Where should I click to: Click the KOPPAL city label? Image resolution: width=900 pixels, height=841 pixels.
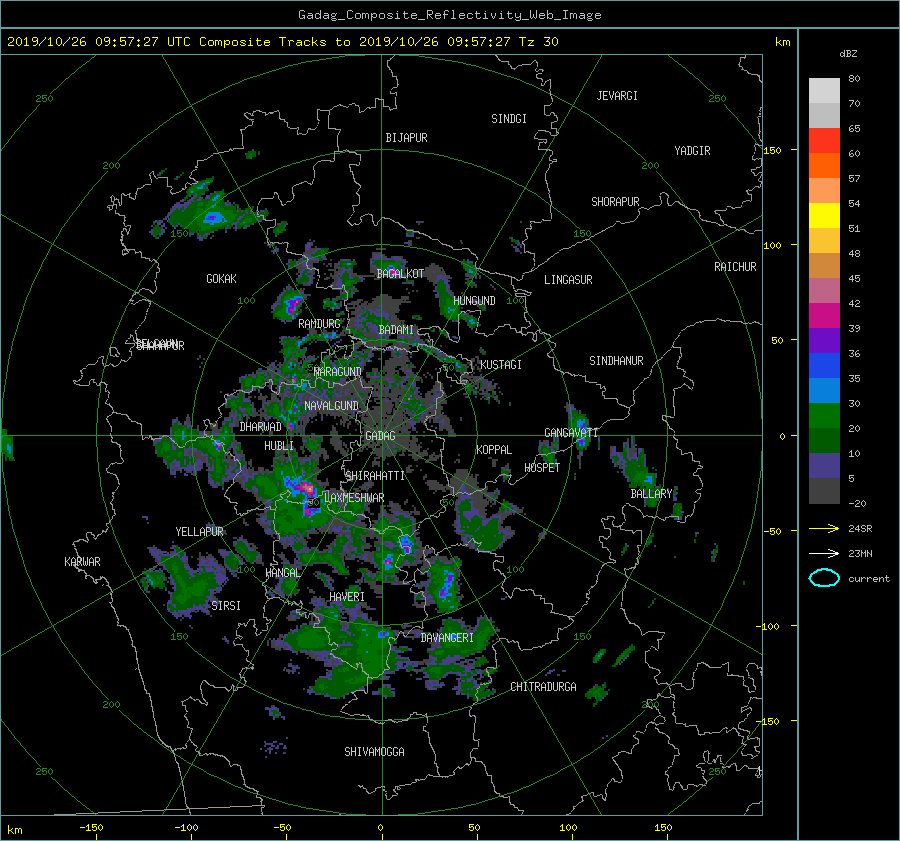click(494, 450)
